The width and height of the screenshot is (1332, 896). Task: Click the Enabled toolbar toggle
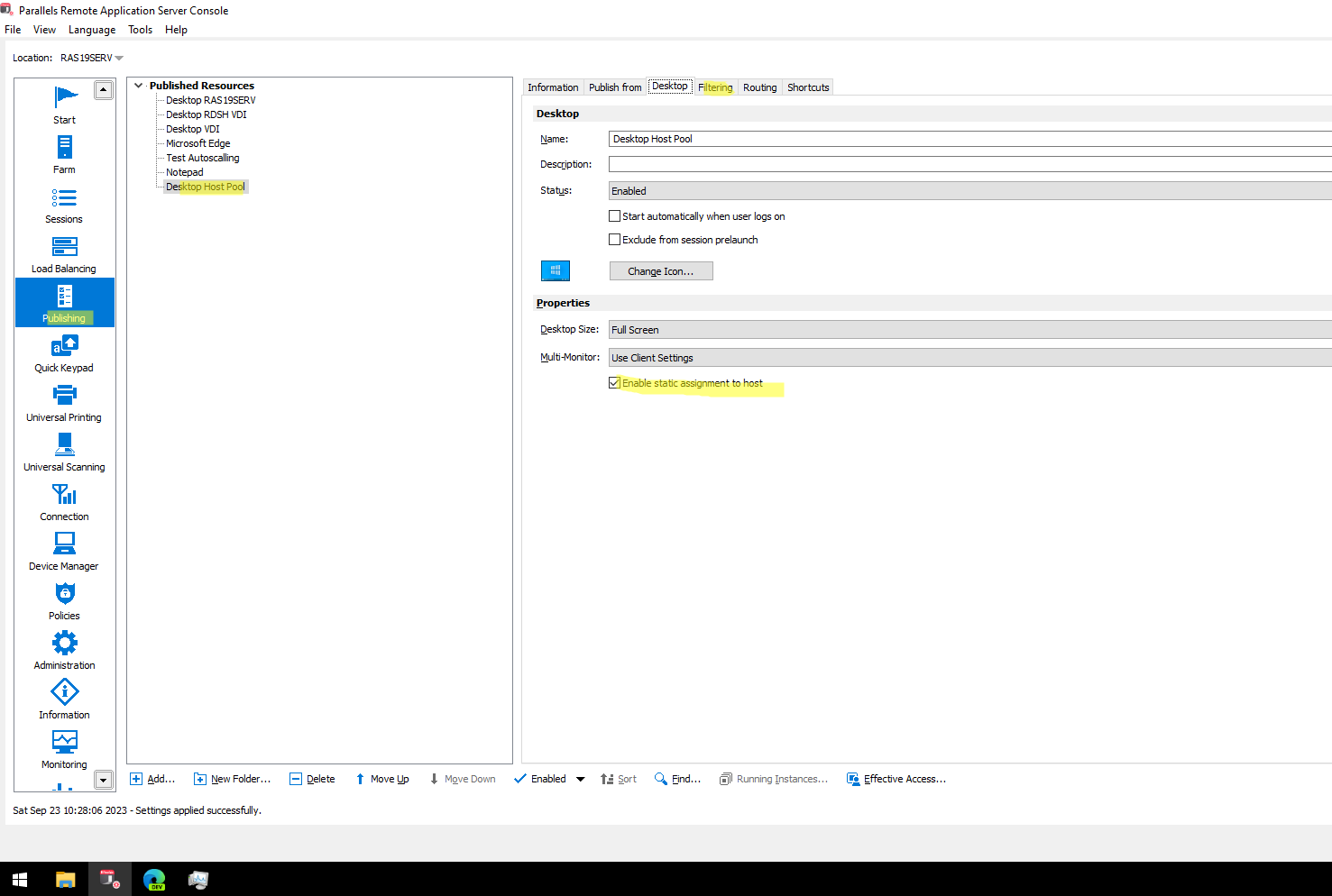(x=540, y=779)
